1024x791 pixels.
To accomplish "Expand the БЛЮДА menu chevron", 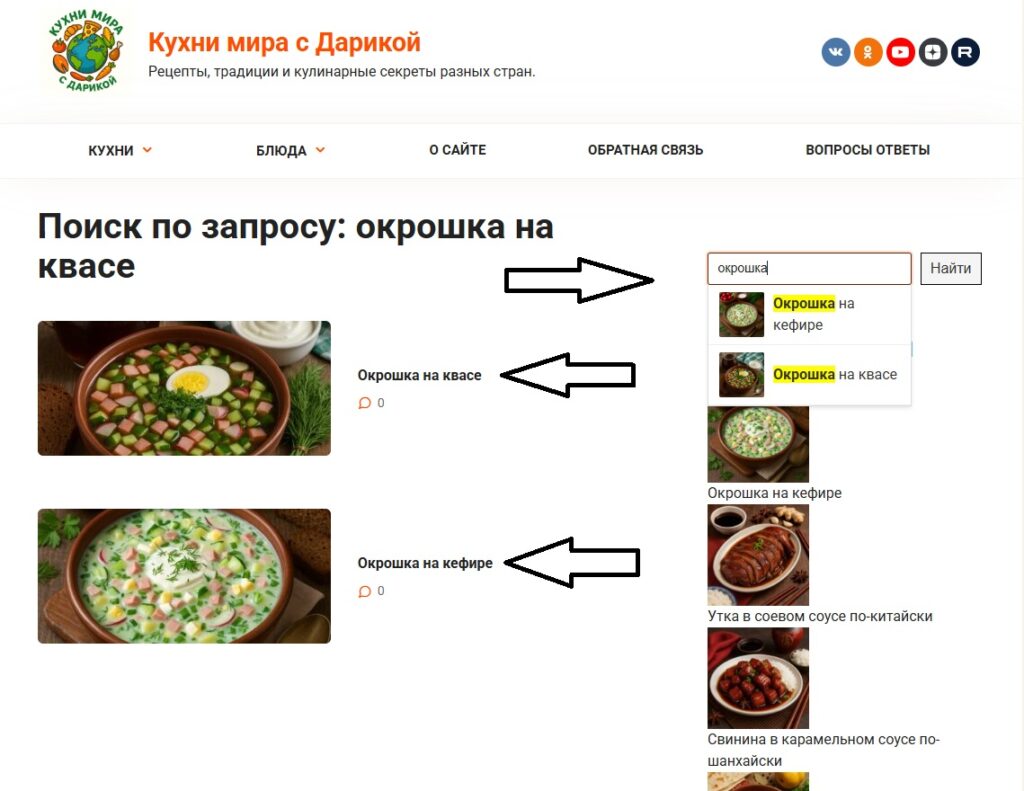I will pyautogui.click(x=321, y=150).
